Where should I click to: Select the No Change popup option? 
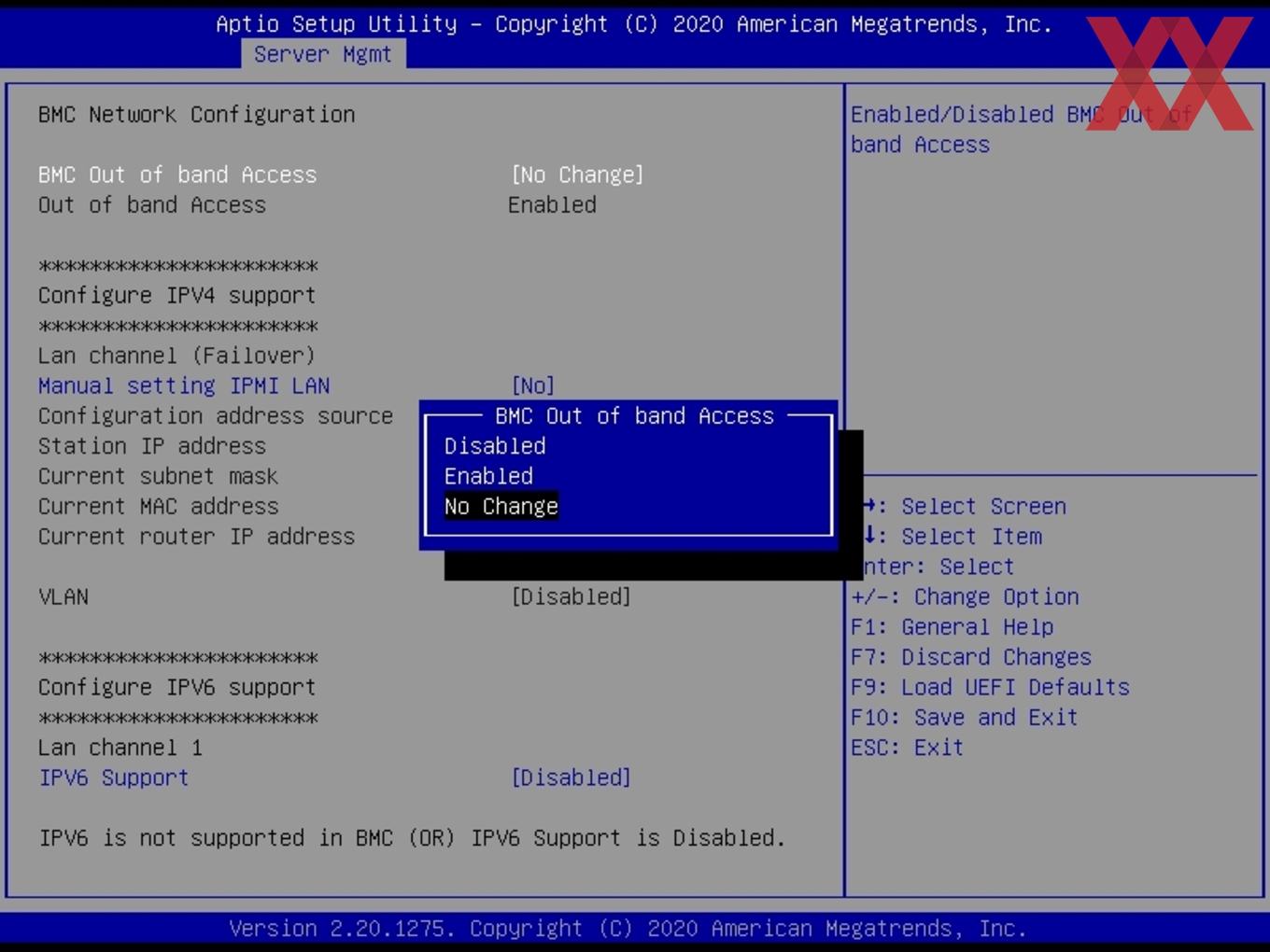tap(501, 506)
